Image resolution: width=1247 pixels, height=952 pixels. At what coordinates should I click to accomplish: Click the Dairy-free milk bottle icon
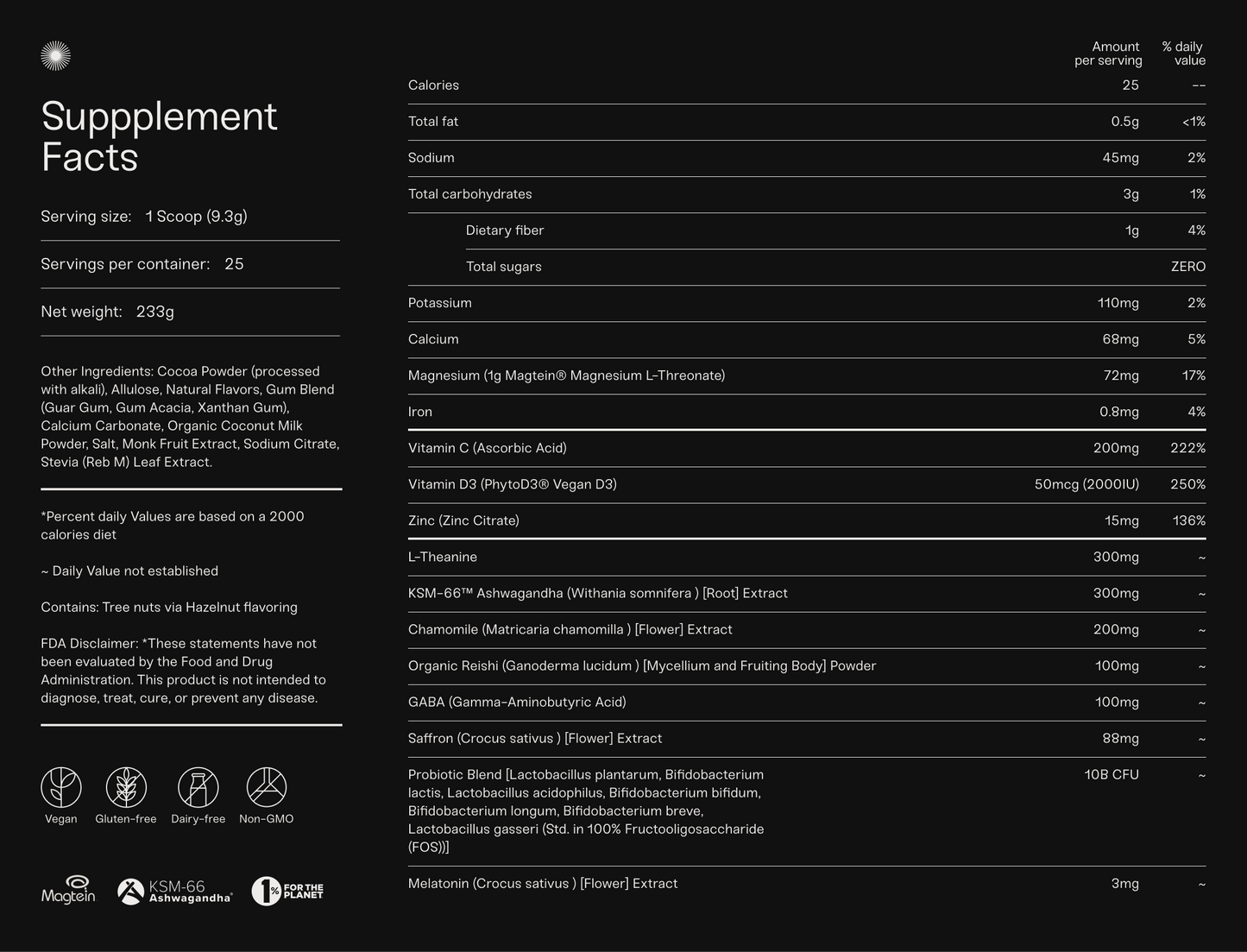(x=198, y=787)
